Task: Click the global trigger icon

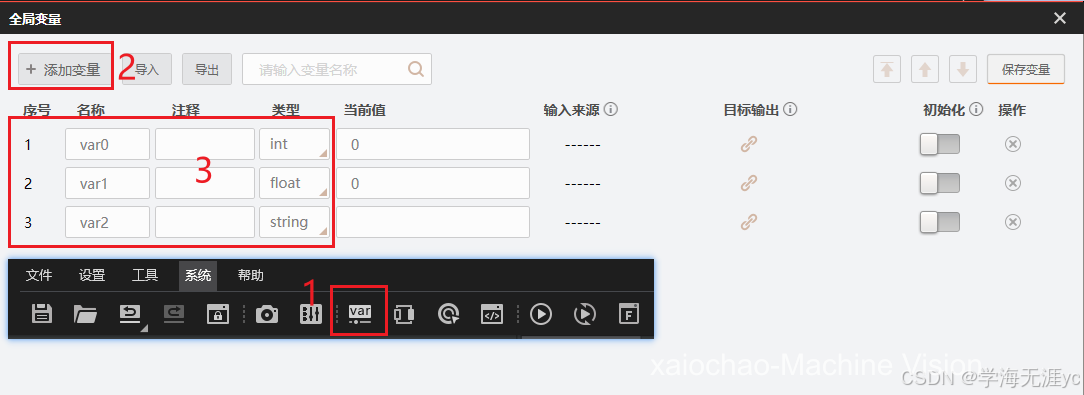Action: 448,314
